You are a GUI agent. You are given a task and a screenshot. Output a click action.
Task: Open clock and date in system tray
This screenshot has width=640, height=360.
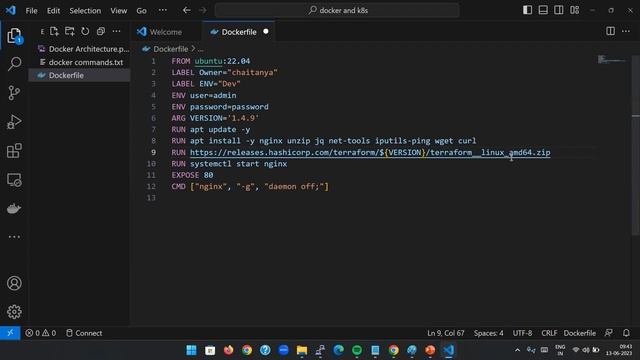click(620, 350)
